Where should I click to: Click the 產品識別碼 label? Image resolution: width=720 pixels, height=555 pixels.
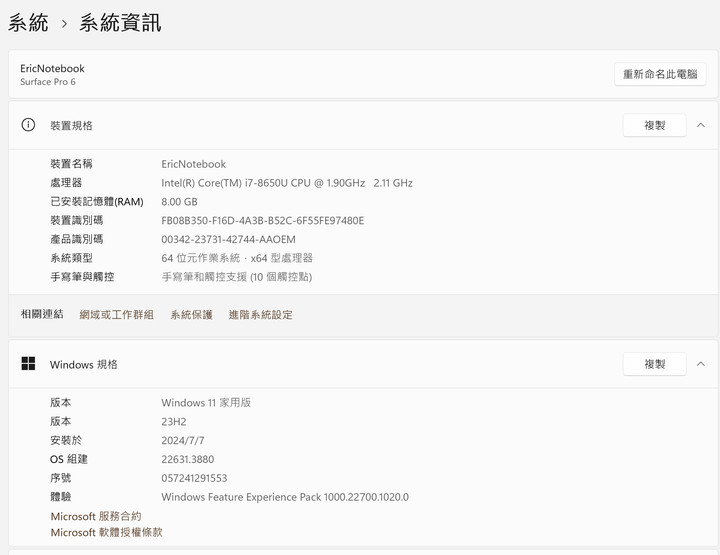76,239
